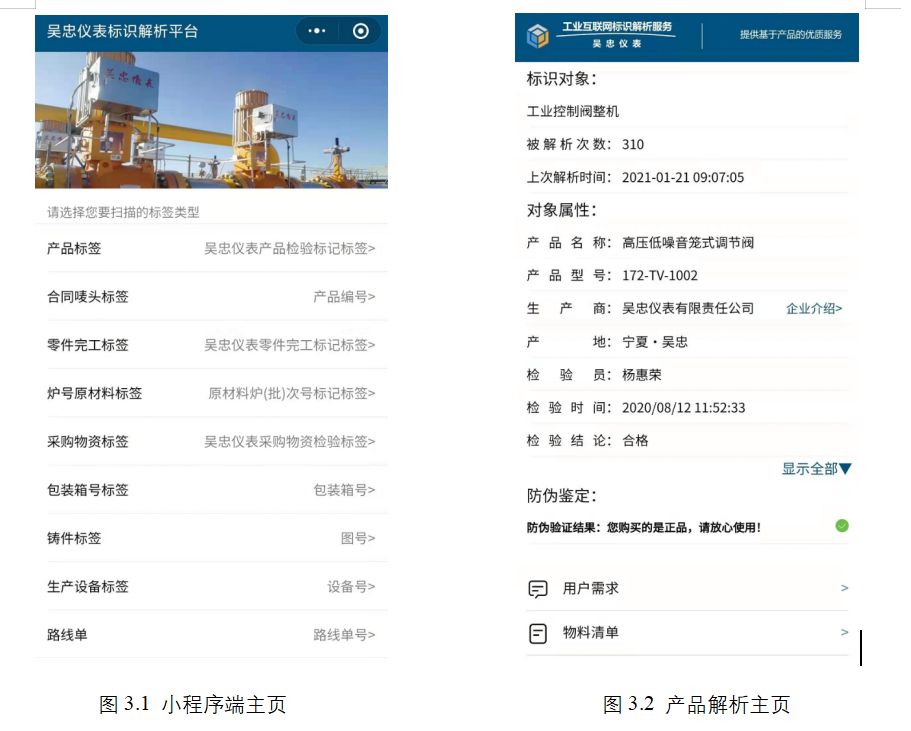Click the 对象属性 heading
The width and height of the screenshot is (911, 731).
561,210
